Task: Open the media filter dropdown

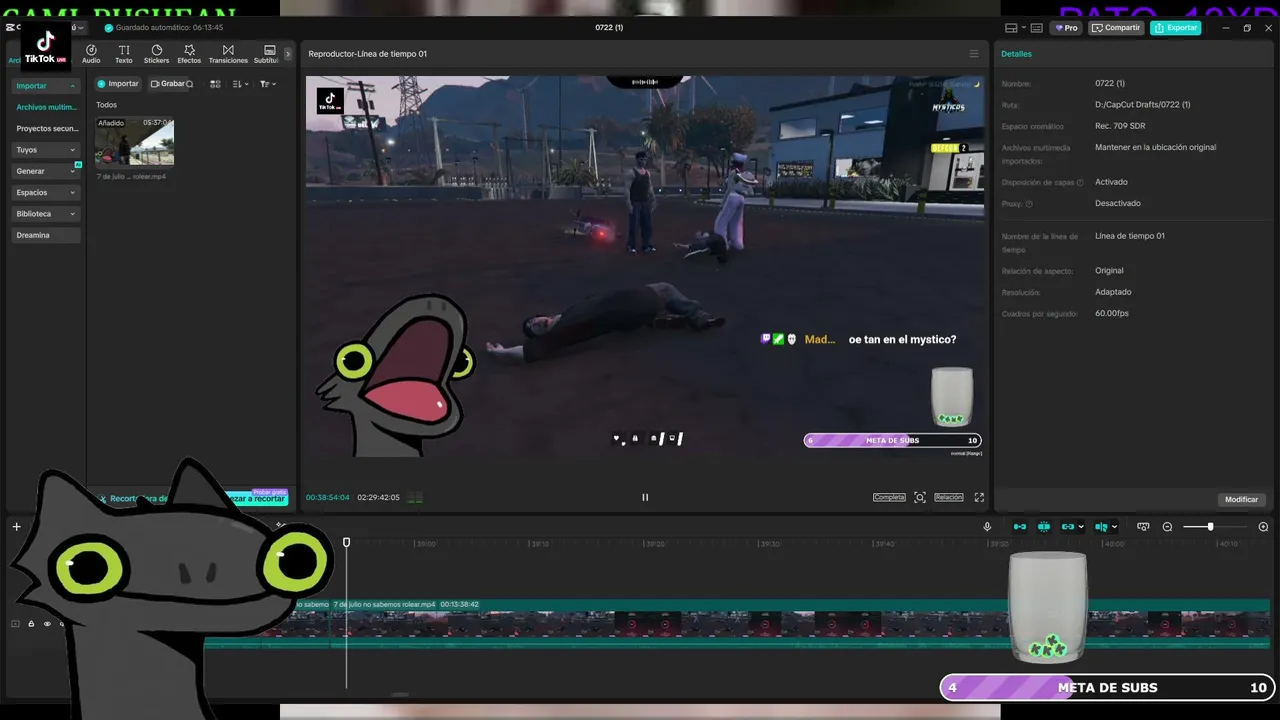Action: pos(267,84)
